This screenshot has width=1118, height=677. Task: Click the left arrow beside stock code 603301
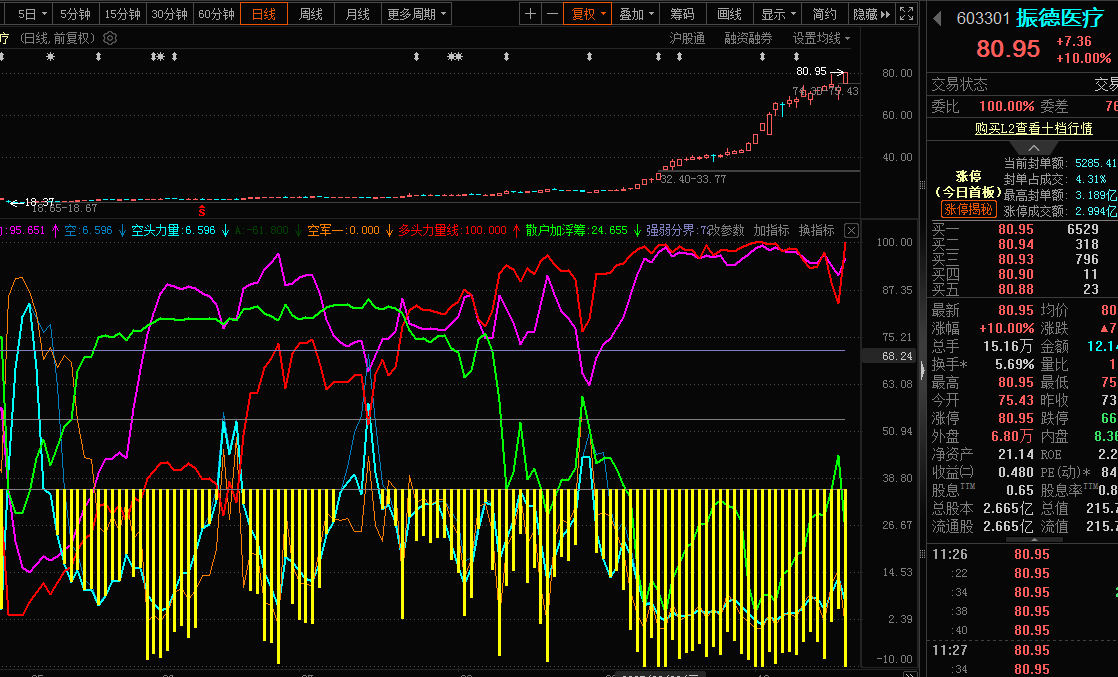[x=938, y=18]
